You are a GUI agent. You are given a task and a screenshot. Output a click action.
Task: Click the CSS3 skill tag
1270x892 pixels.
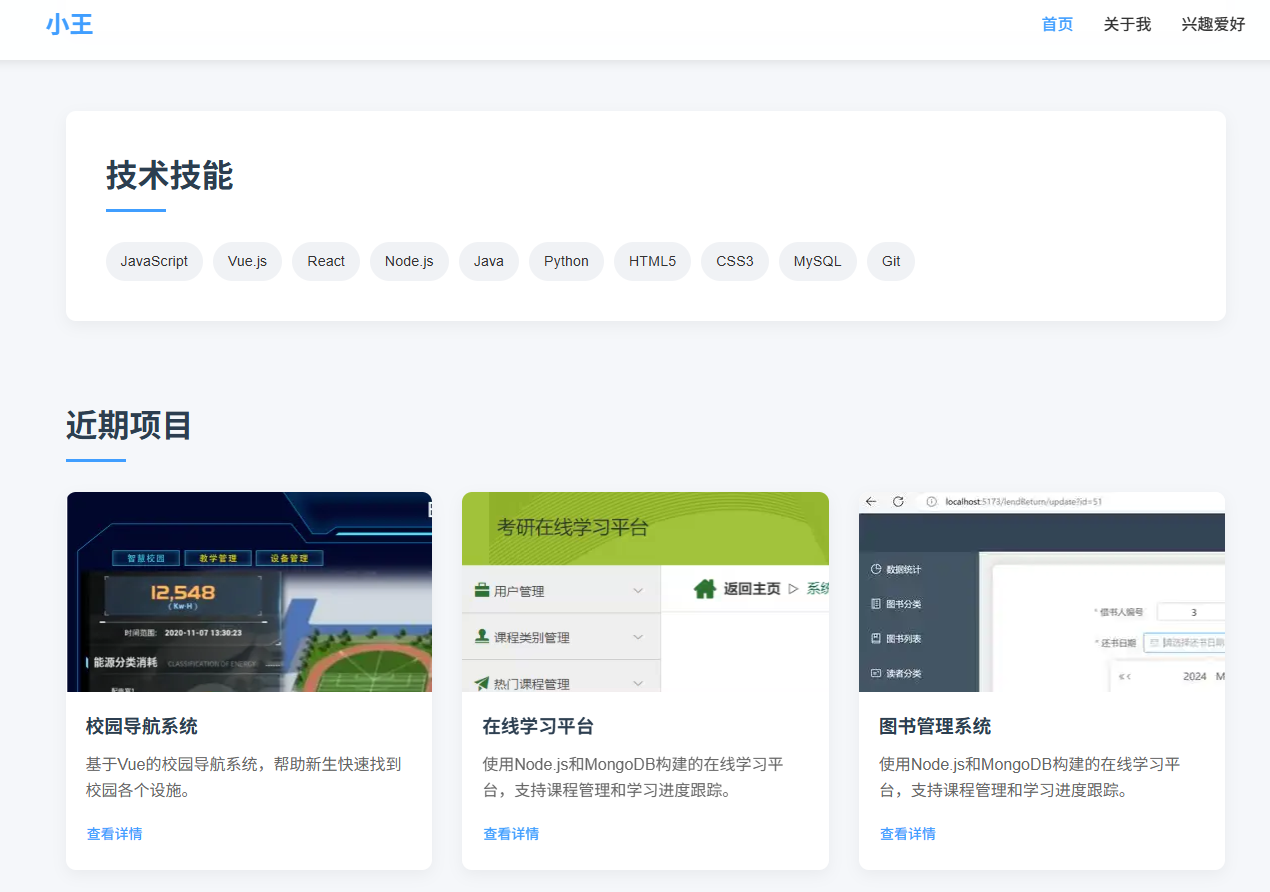(x=735, y=261)
